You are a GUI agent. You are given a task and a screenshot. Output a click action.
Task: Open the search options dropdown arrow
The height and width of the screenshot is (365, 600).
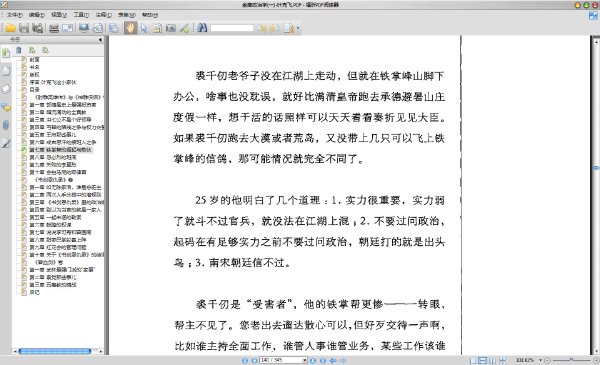click(x=298, y=28)
